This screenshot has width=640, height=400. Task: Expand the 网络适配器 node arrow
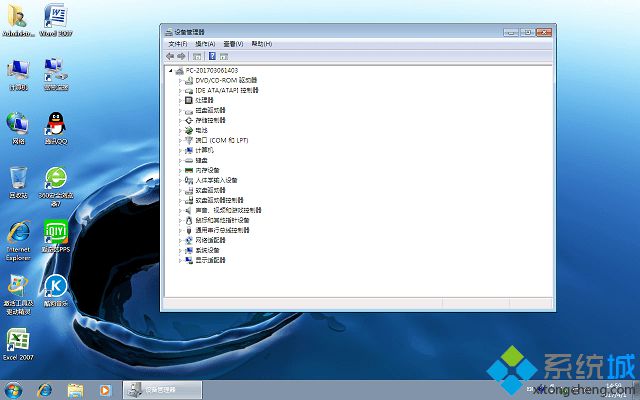(x=180, y=240)
